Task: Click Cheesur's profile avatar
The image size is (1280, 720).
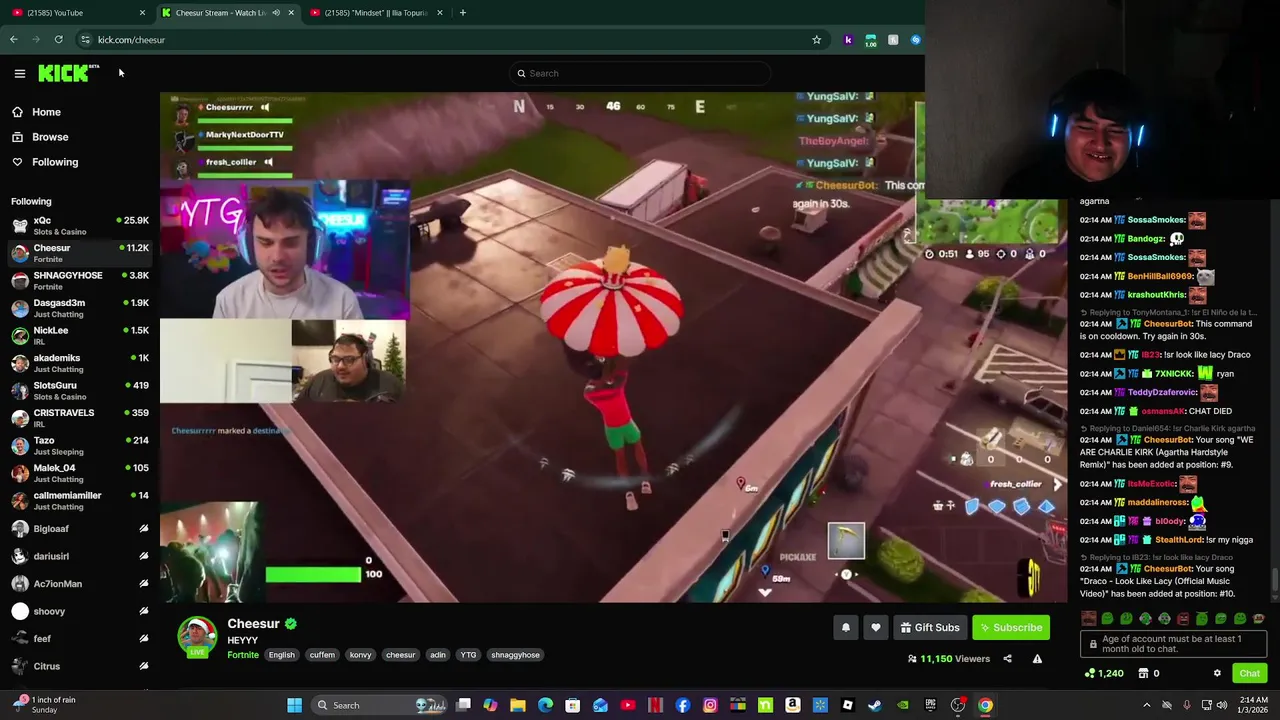Action: (x=197, y=637)
